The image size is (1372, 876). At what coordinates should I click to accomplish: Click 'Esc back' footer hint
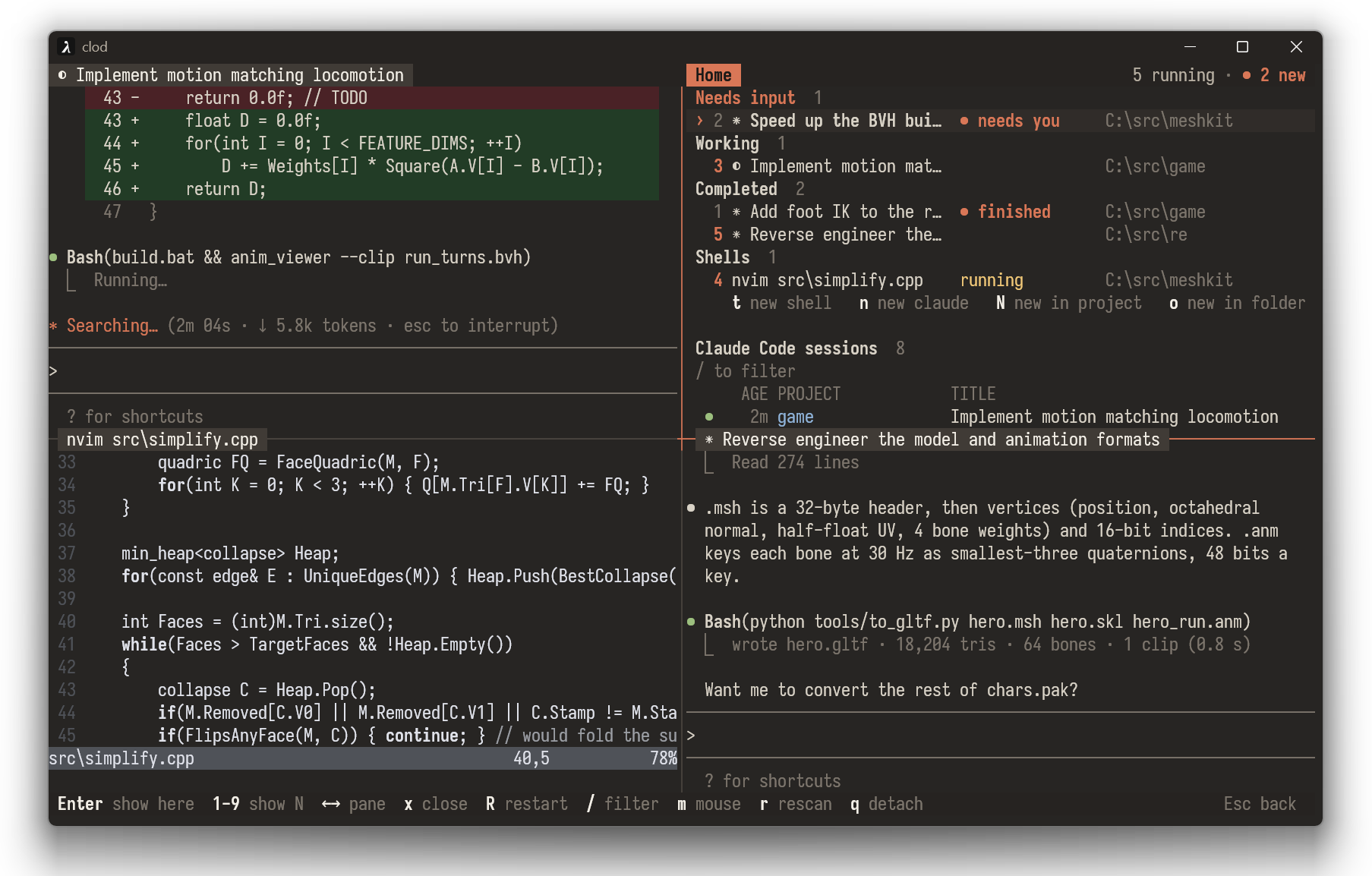pyautogui.click(x=1260, y=804)
